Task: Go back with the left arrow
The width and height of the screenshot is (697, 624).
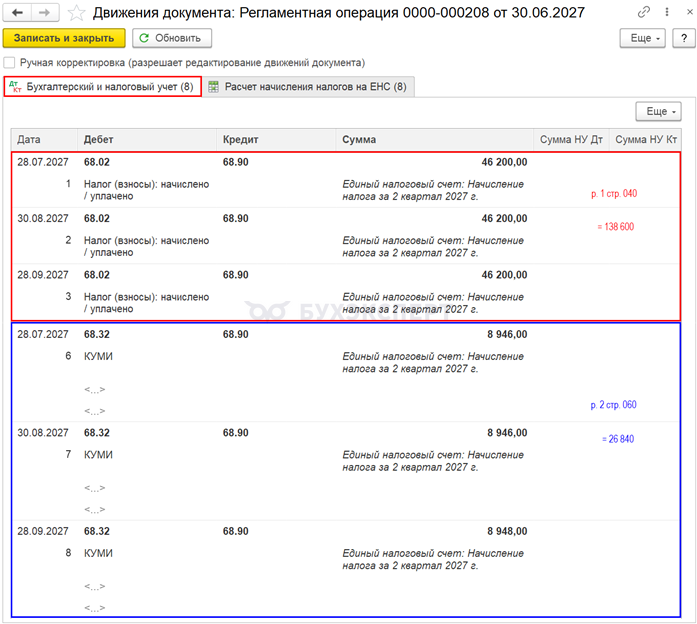Action: pos(17,12)
